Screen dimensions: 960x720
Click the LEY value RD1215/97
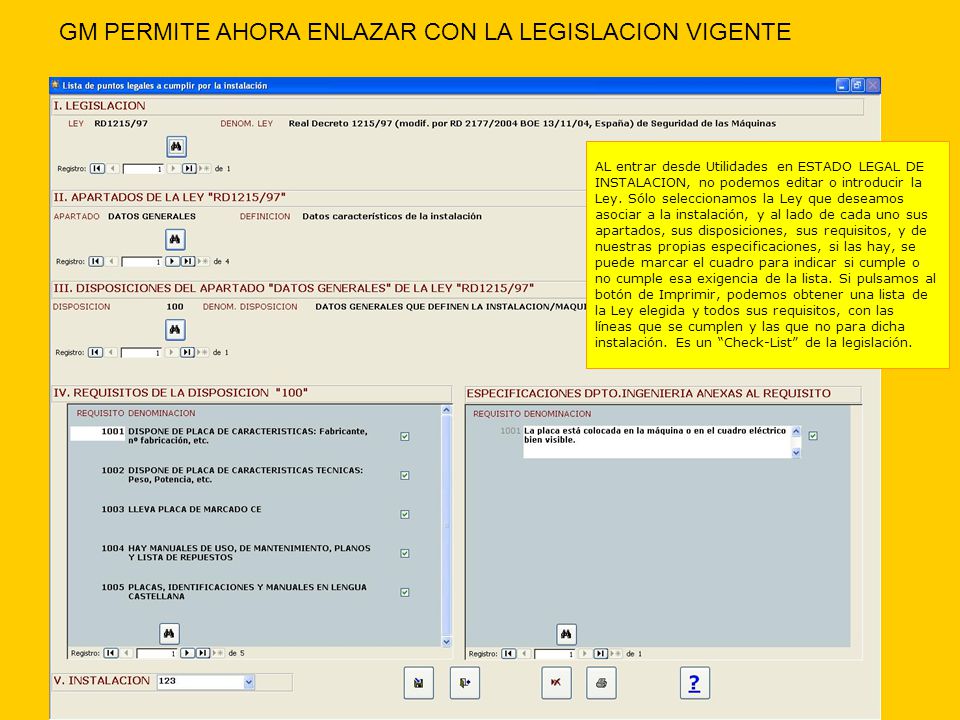[121, 124]
